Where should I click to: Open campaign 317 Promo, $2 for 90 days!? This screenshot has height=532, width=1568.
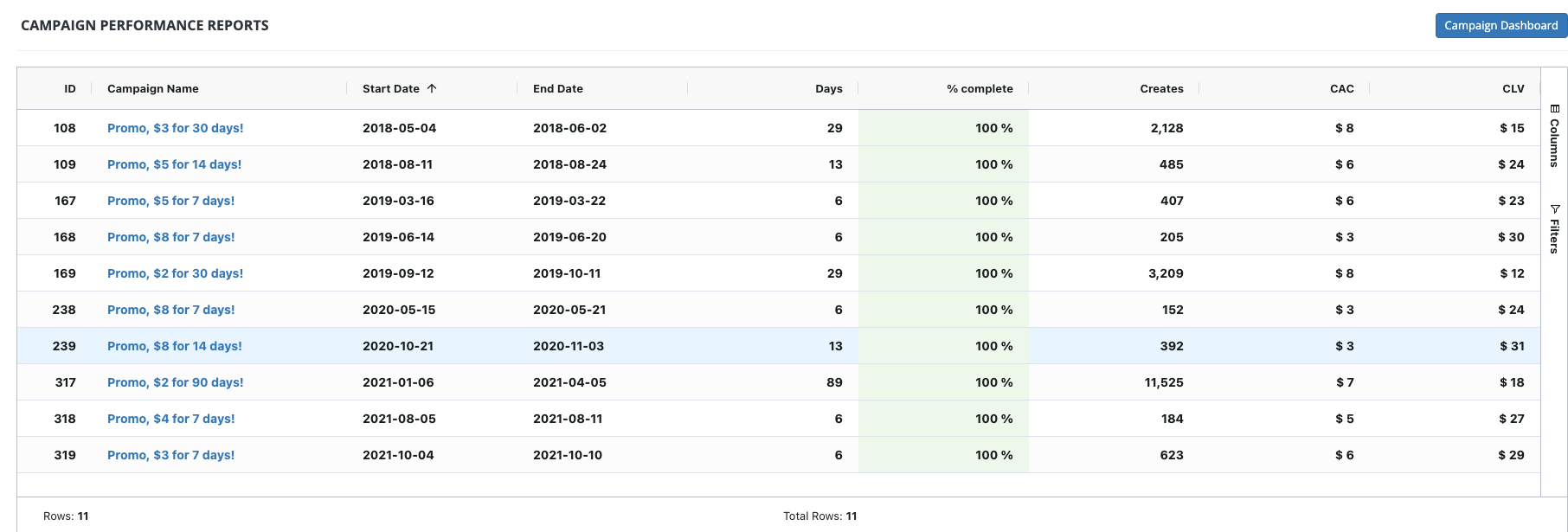tap(175, 382)
